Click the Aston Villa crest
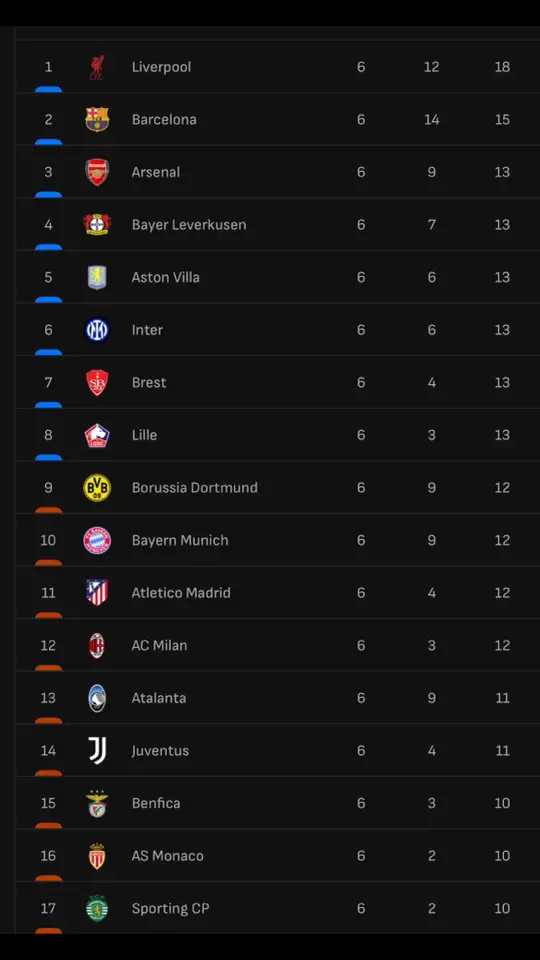 97,277
